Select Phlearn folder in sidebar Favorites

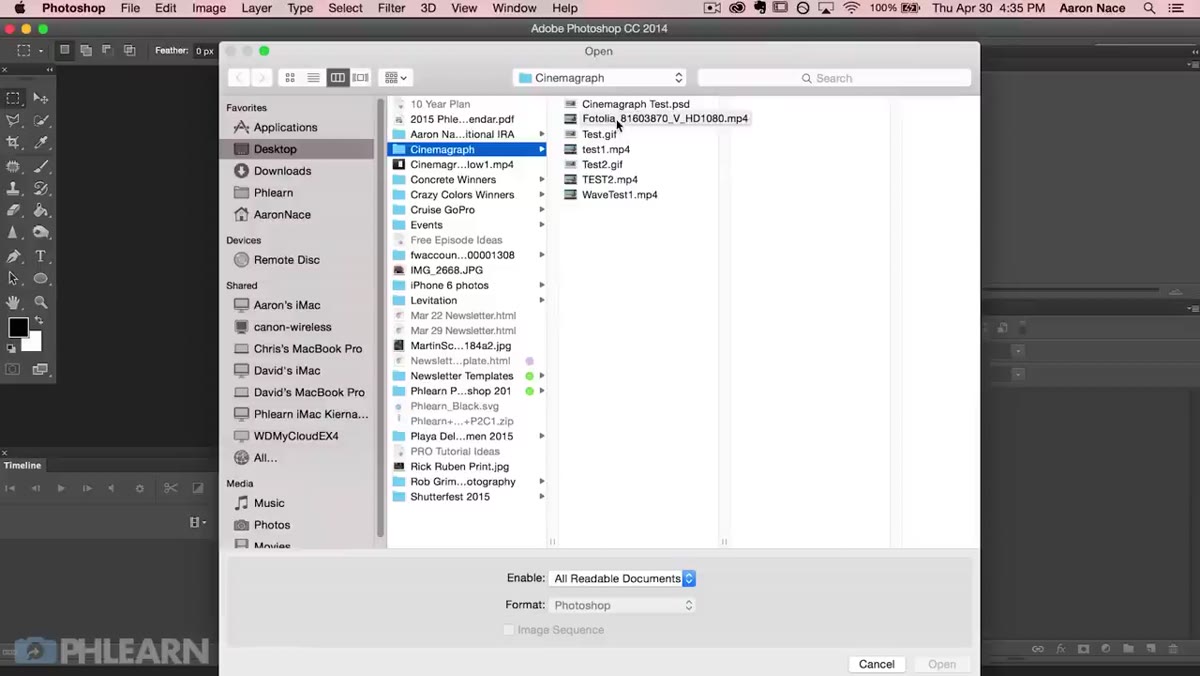(x=273, y=193)
